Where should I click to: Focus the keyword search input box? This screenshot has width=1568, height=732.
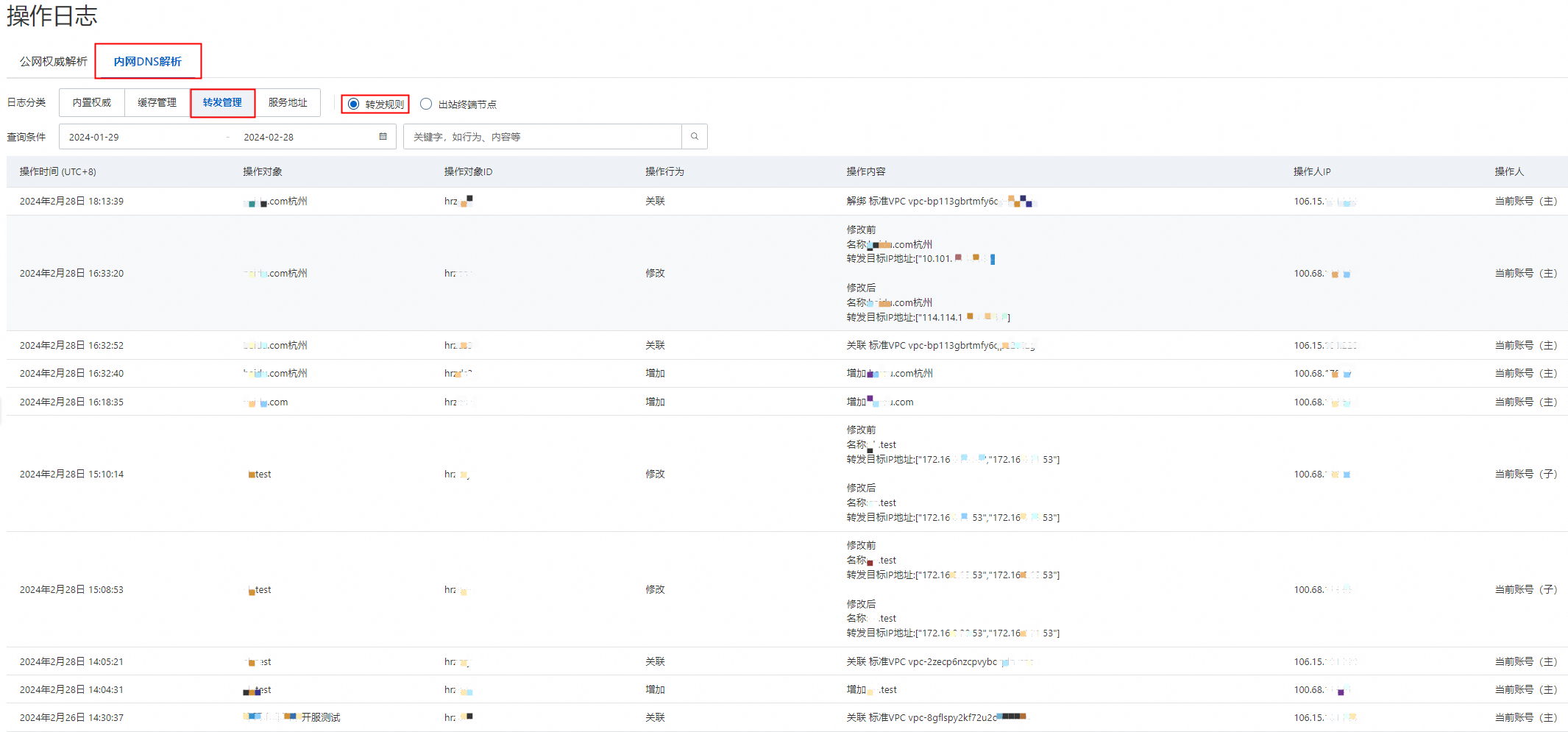pos(542,137)
